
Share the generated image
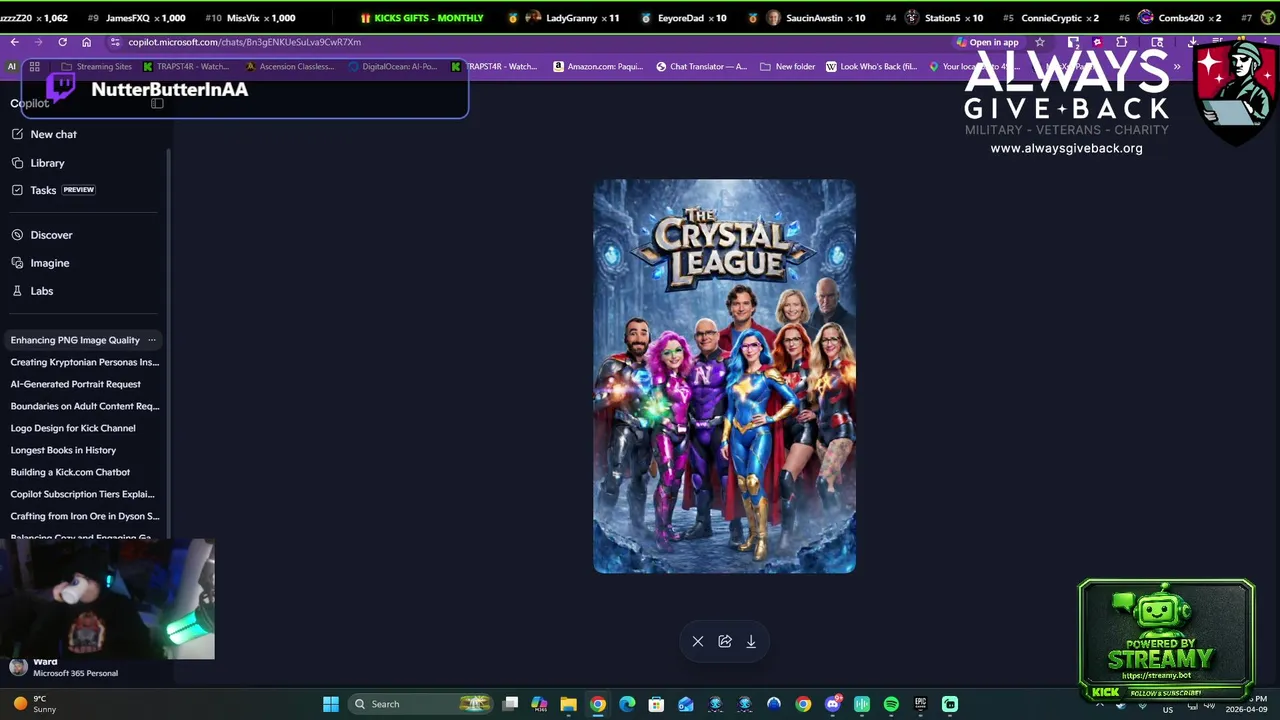tap(725, 642)
